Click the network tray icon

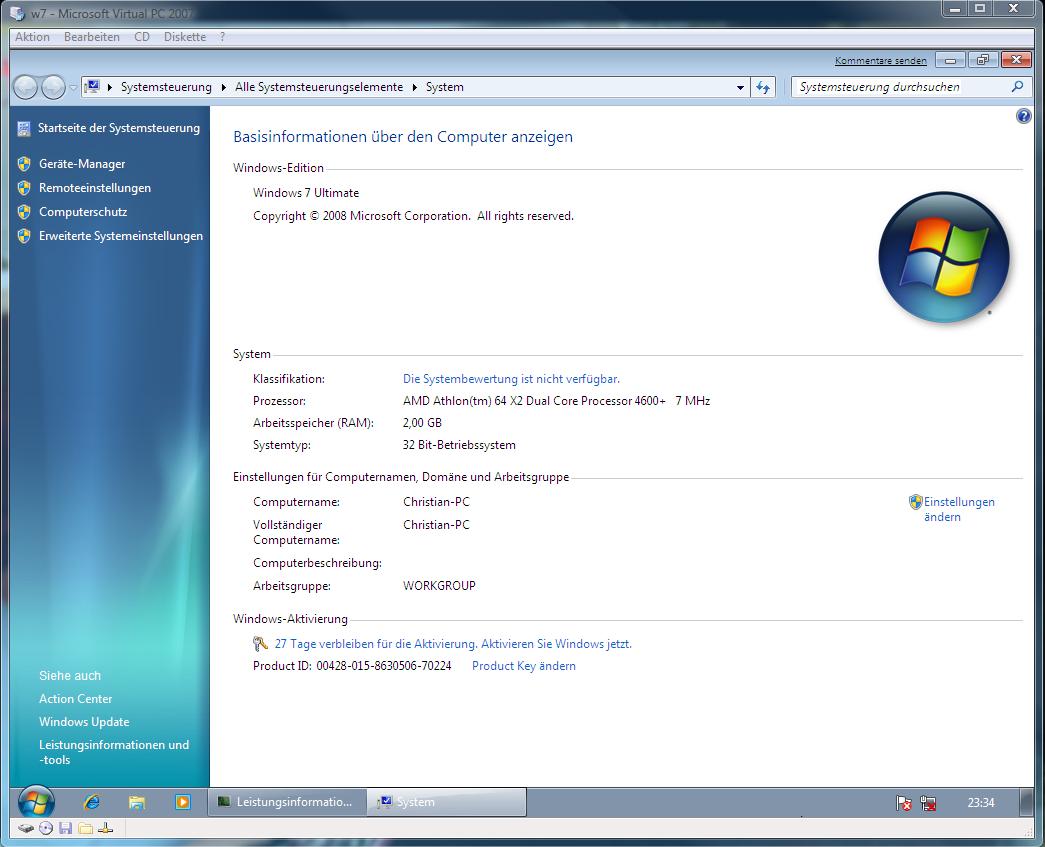pyautogui.click(x=928, y=804)
